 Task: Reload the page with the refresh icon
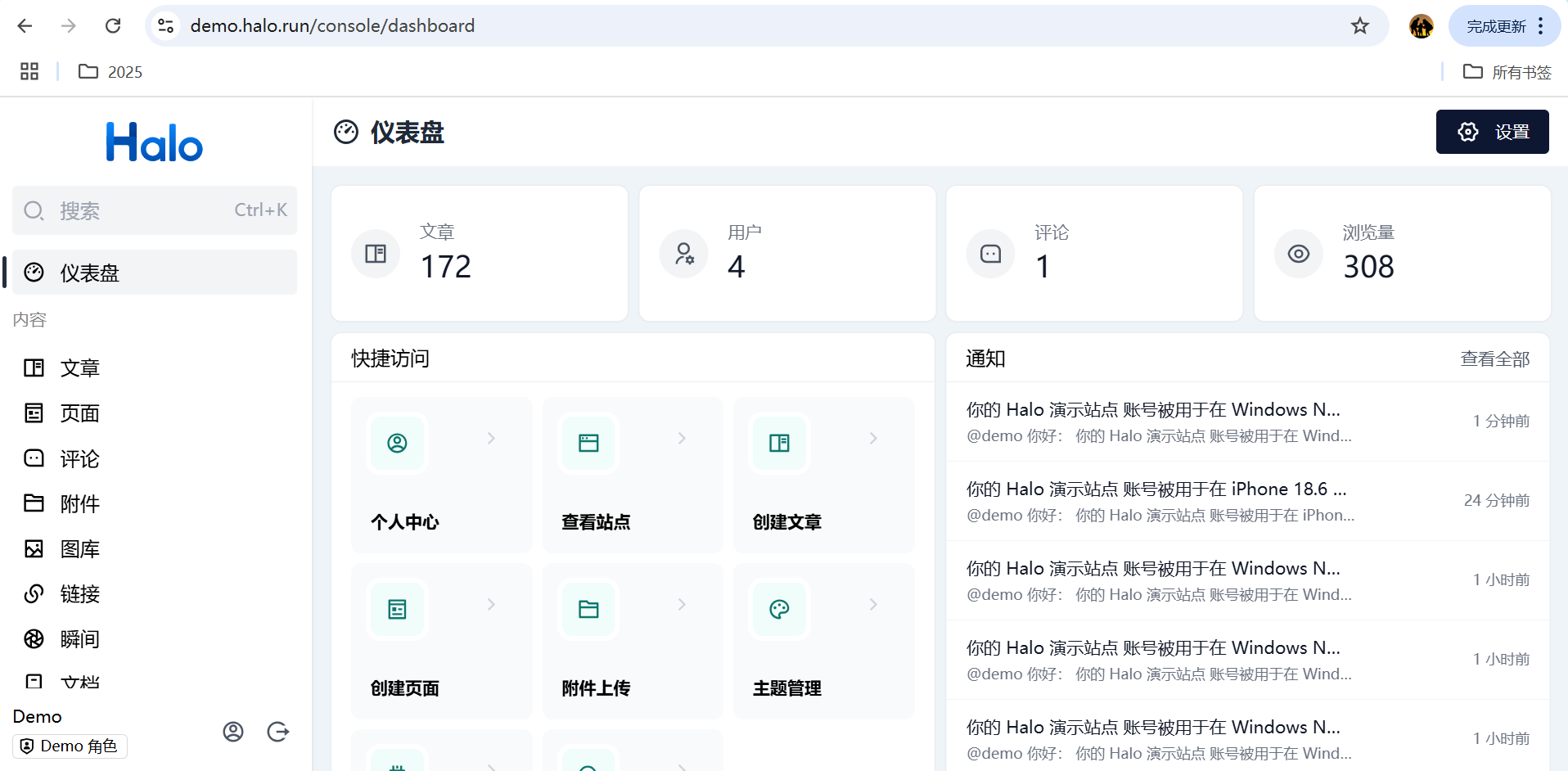click(x=113, y=26)
